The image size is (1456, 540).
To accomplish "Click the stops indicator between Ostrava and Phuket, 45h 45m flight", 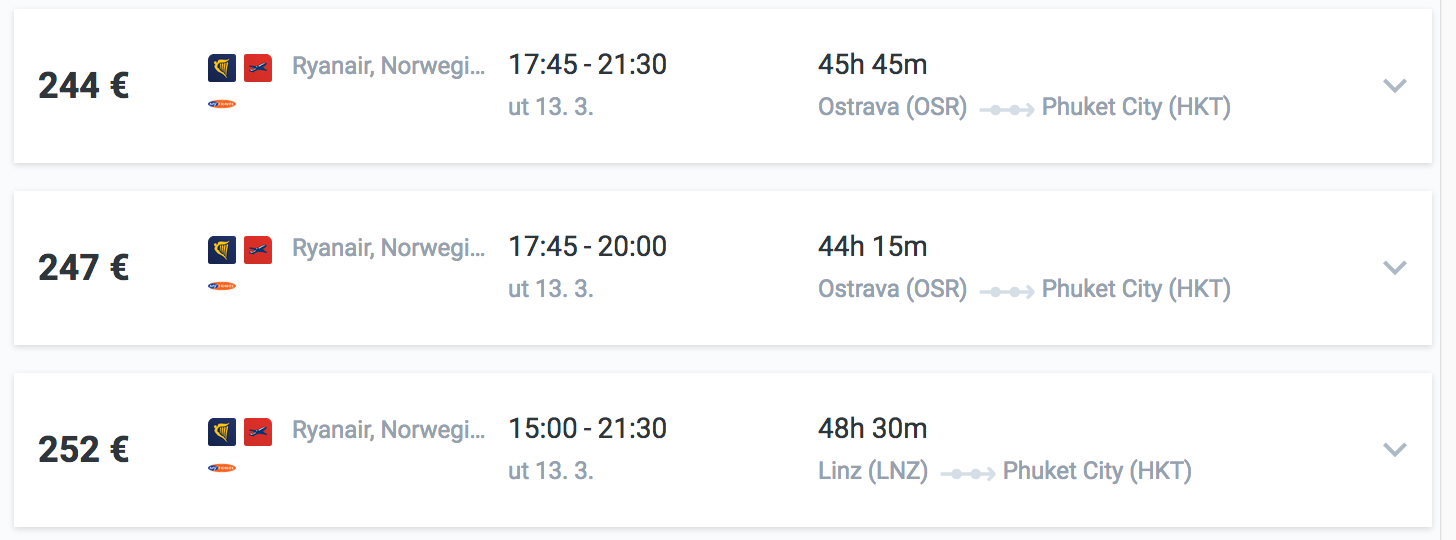I will [x=1005, y=109].
